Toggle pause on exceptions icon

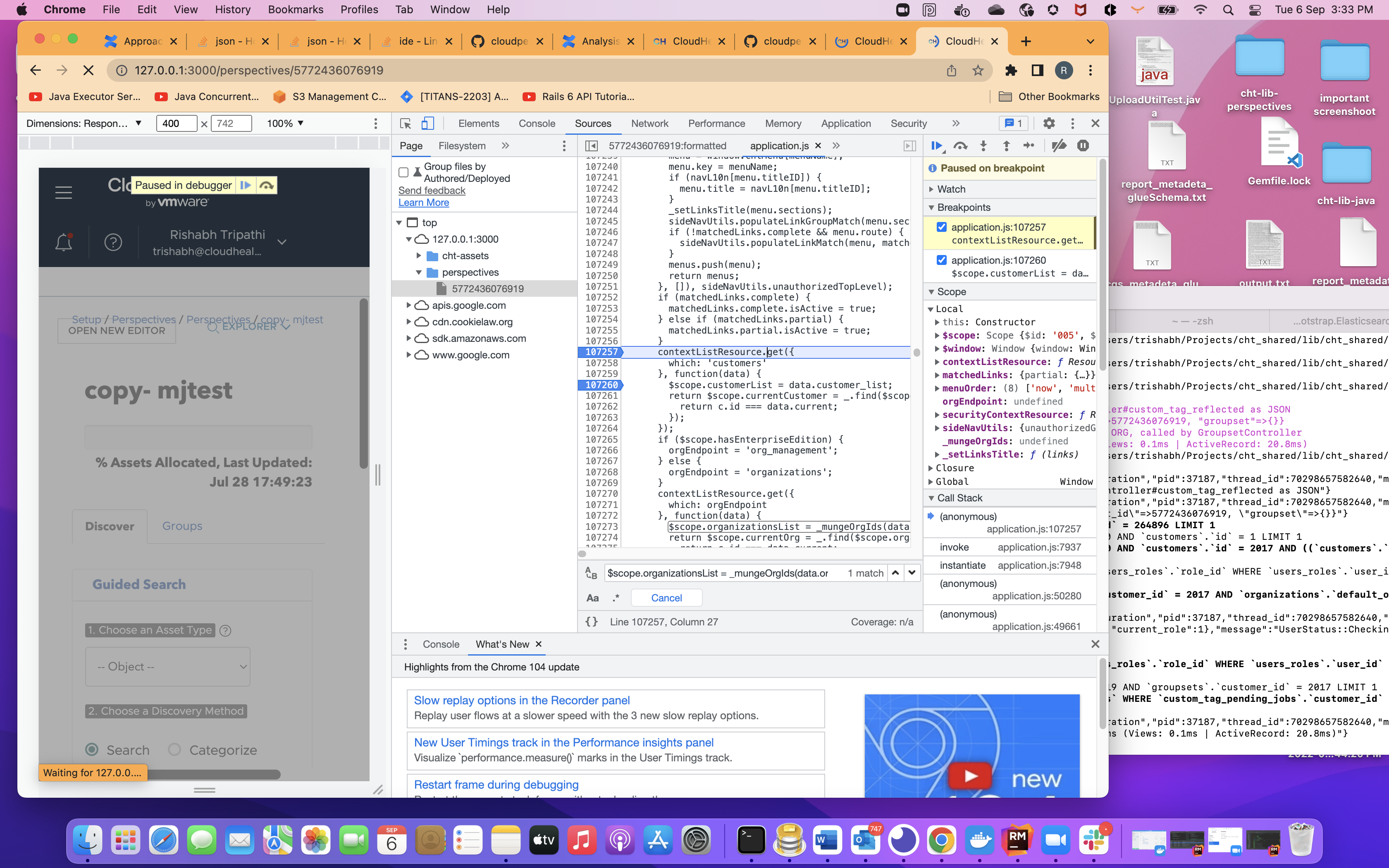pyautogui.click(x=1083, y=146)
